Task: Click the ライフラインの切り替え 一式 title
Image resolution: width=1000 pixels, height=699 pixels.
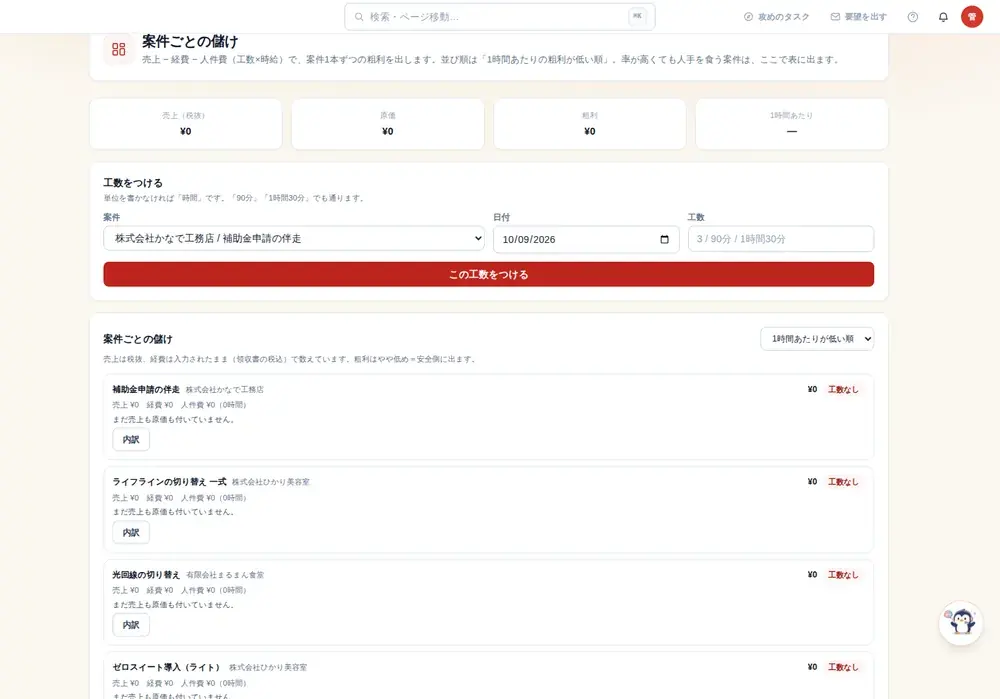Action: (169, 482)
